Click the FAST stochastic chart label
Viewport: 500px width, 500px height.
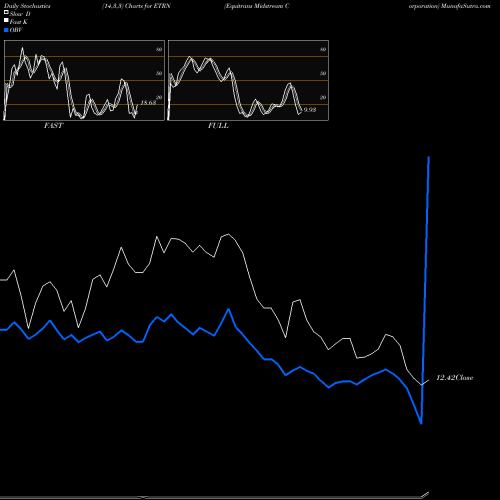point(53,126)
